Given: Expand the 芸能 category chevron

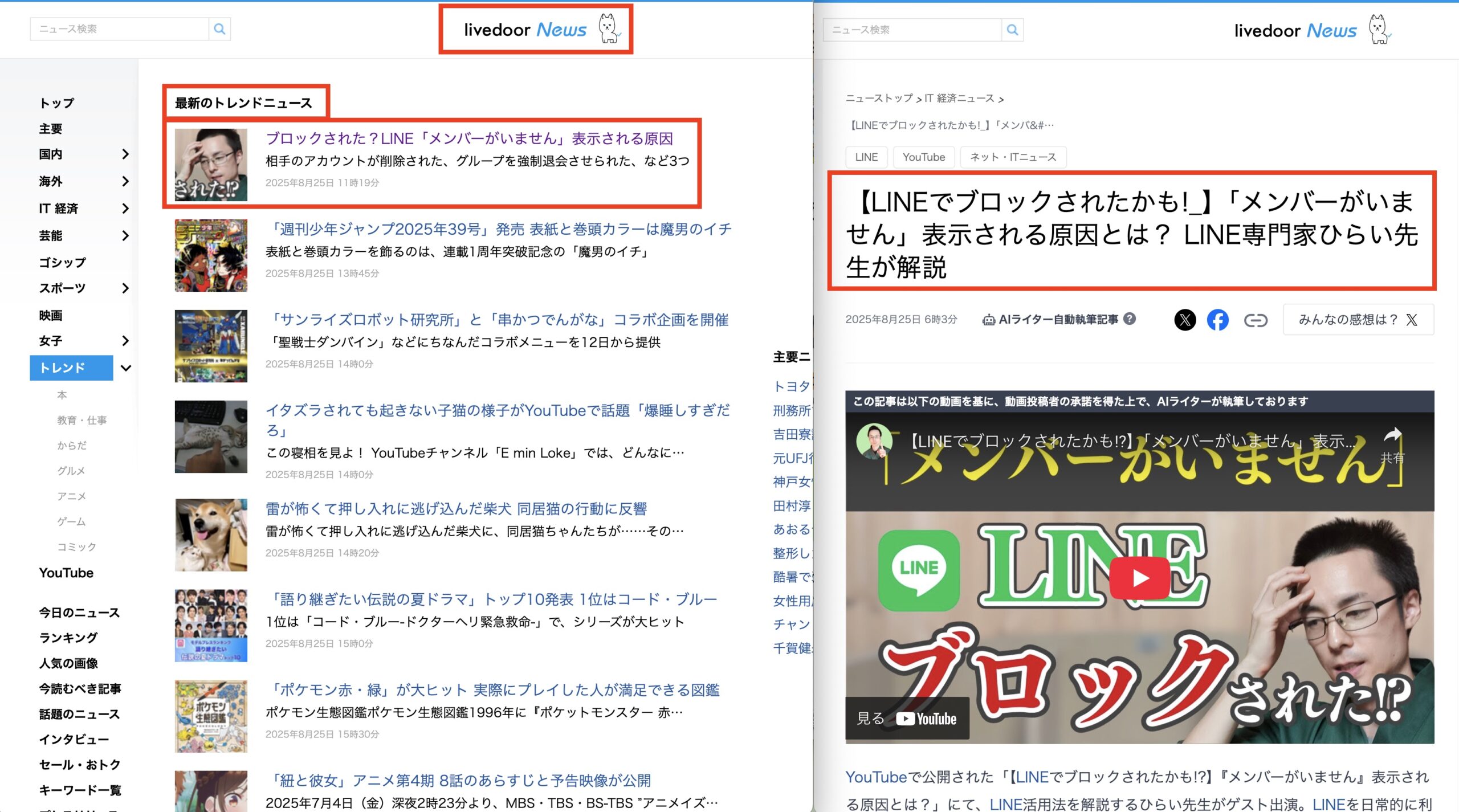Looking at the screenshot, I should [x=125, y=235].
